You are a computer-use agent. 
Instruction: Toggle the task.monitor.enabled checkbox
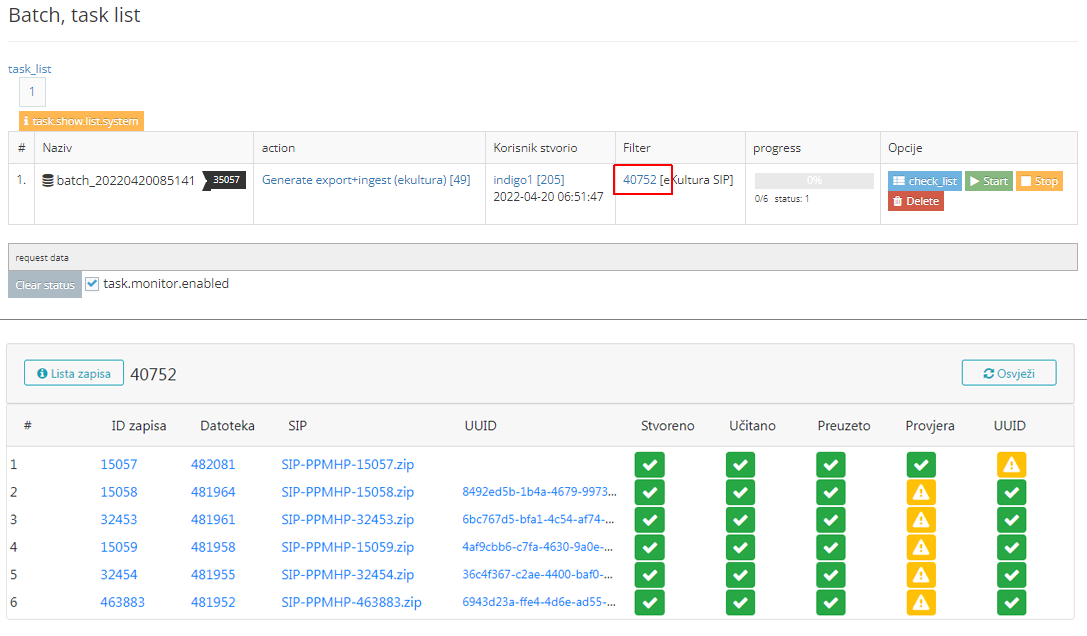tap(92, 284)
